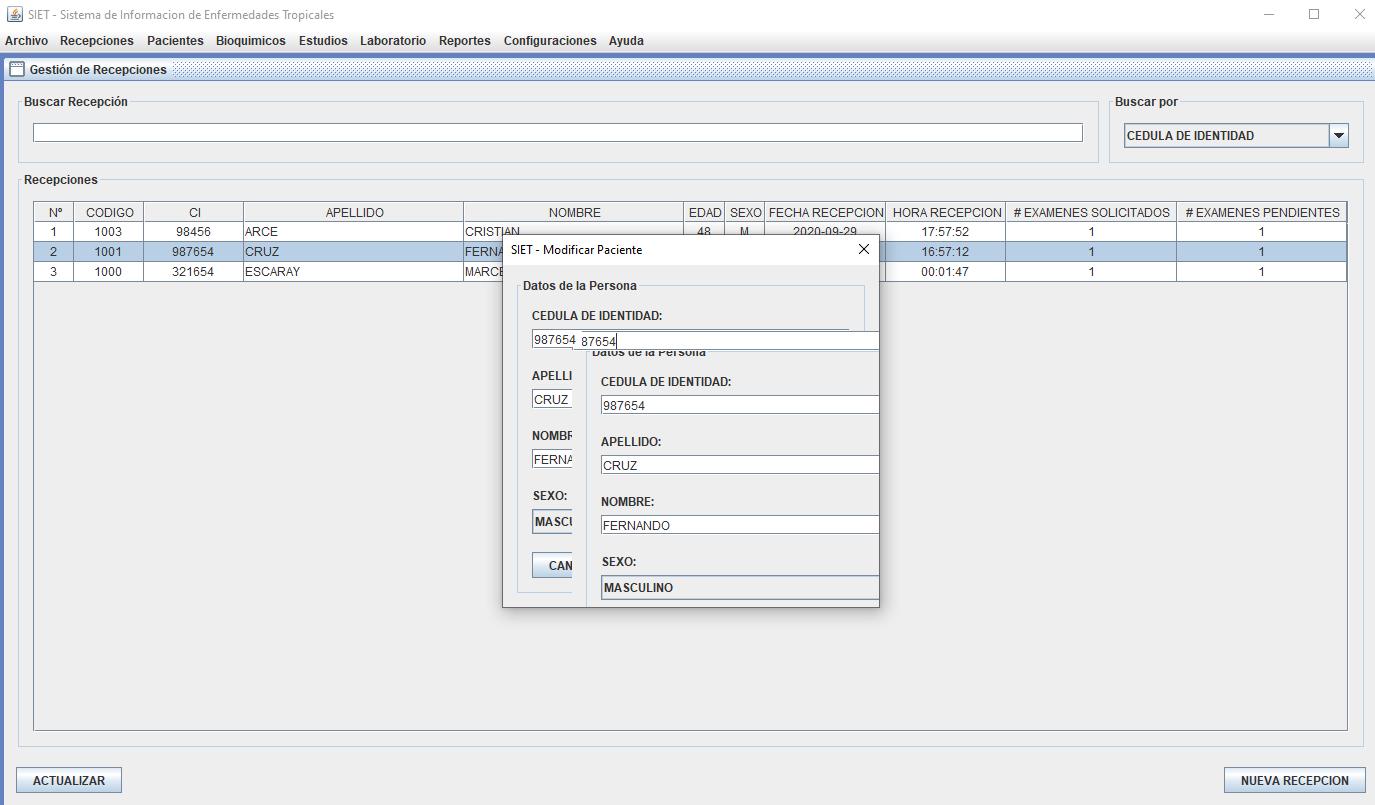This screenshot has height=805, width=1375.
Task: Maximize the SIET main window
Action: tap(1314, 14)
